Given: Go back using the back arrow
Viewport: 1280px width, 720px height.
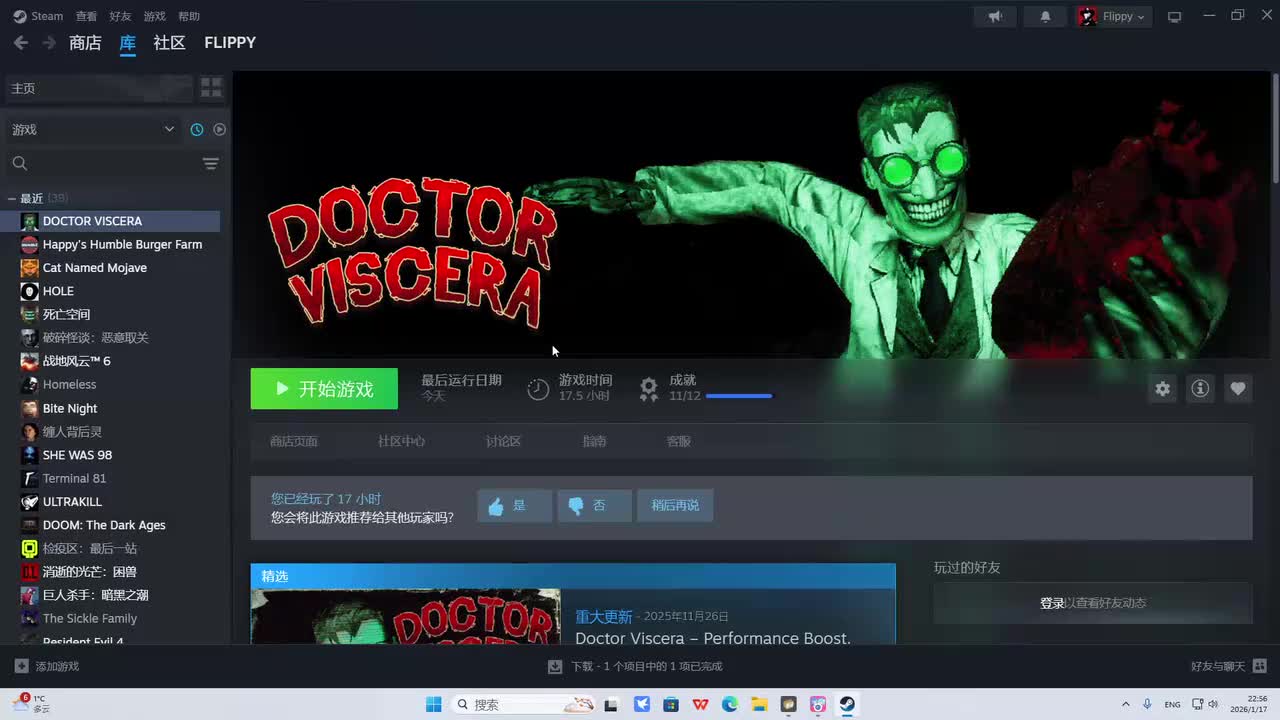Looking at the screenshot, I should coord(20,43).
